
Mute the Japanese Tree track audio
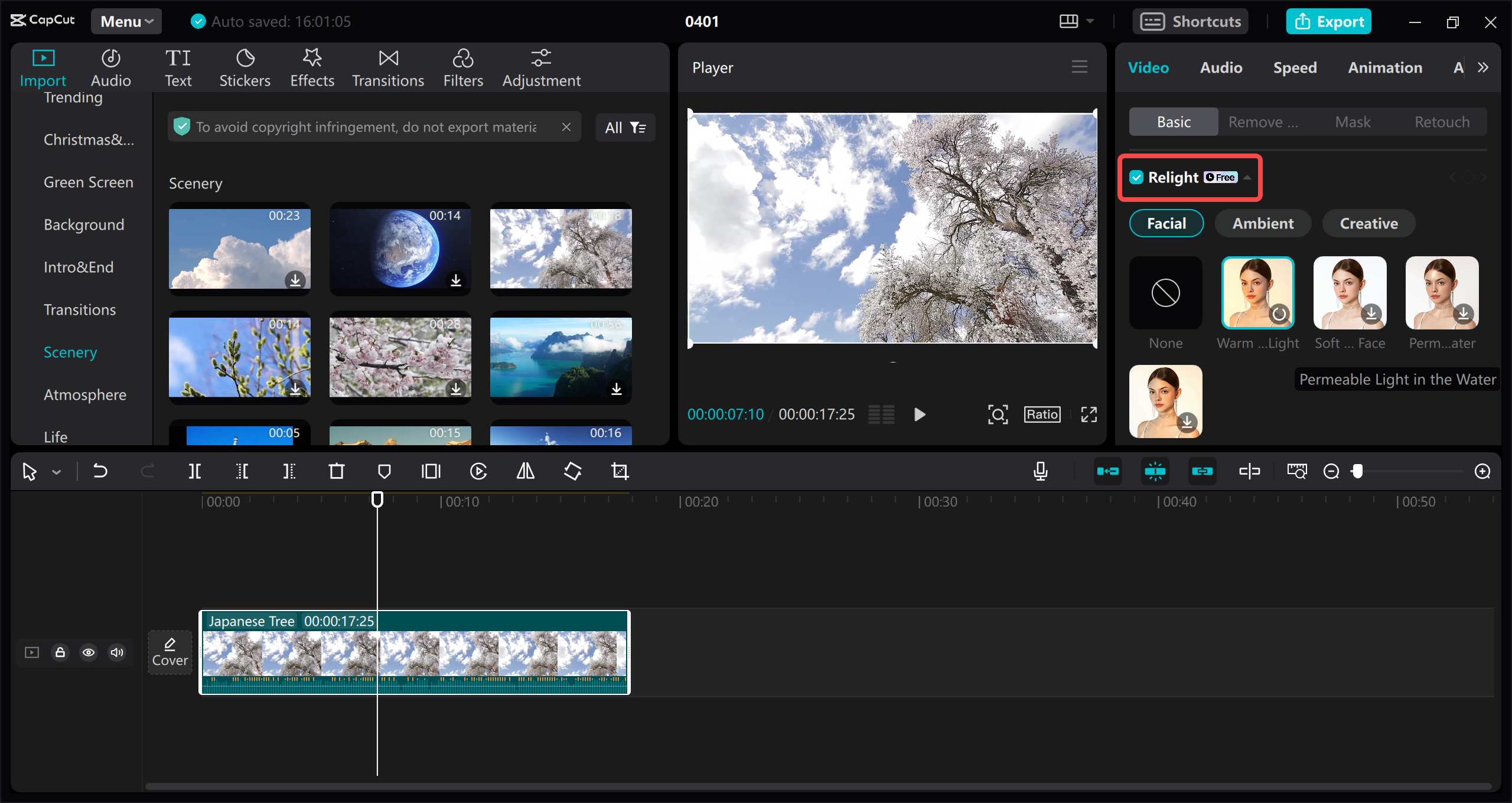(116, 652)
